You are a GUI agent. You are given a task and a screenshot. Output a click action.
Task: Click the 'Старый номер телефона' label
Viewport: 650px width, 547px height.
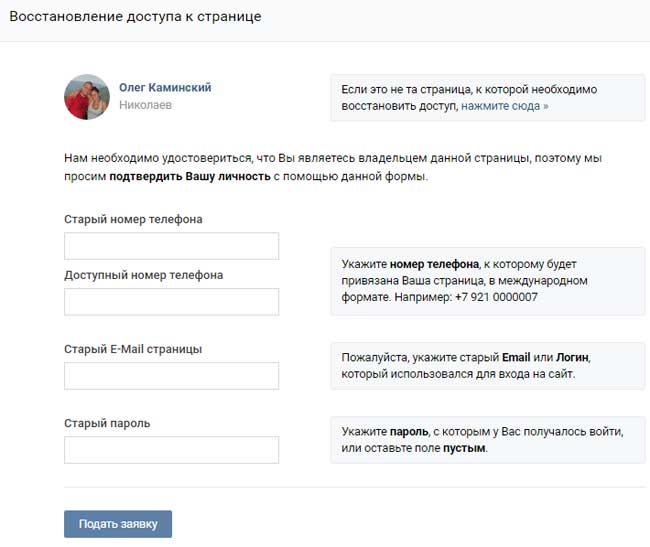tap(133, 219)
